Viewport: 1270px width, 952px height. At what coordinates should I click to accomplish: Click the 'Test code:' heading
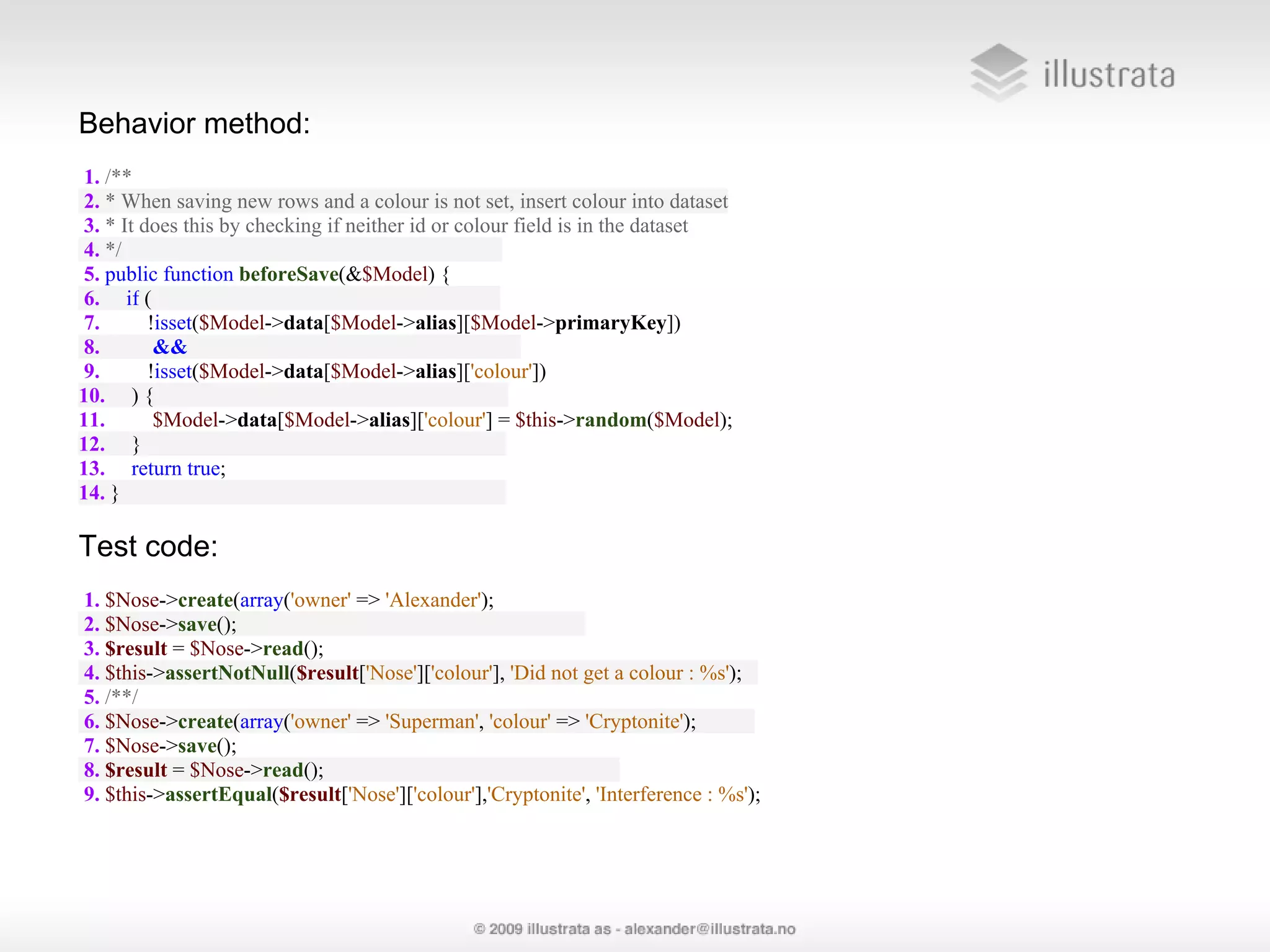[148, 546]
